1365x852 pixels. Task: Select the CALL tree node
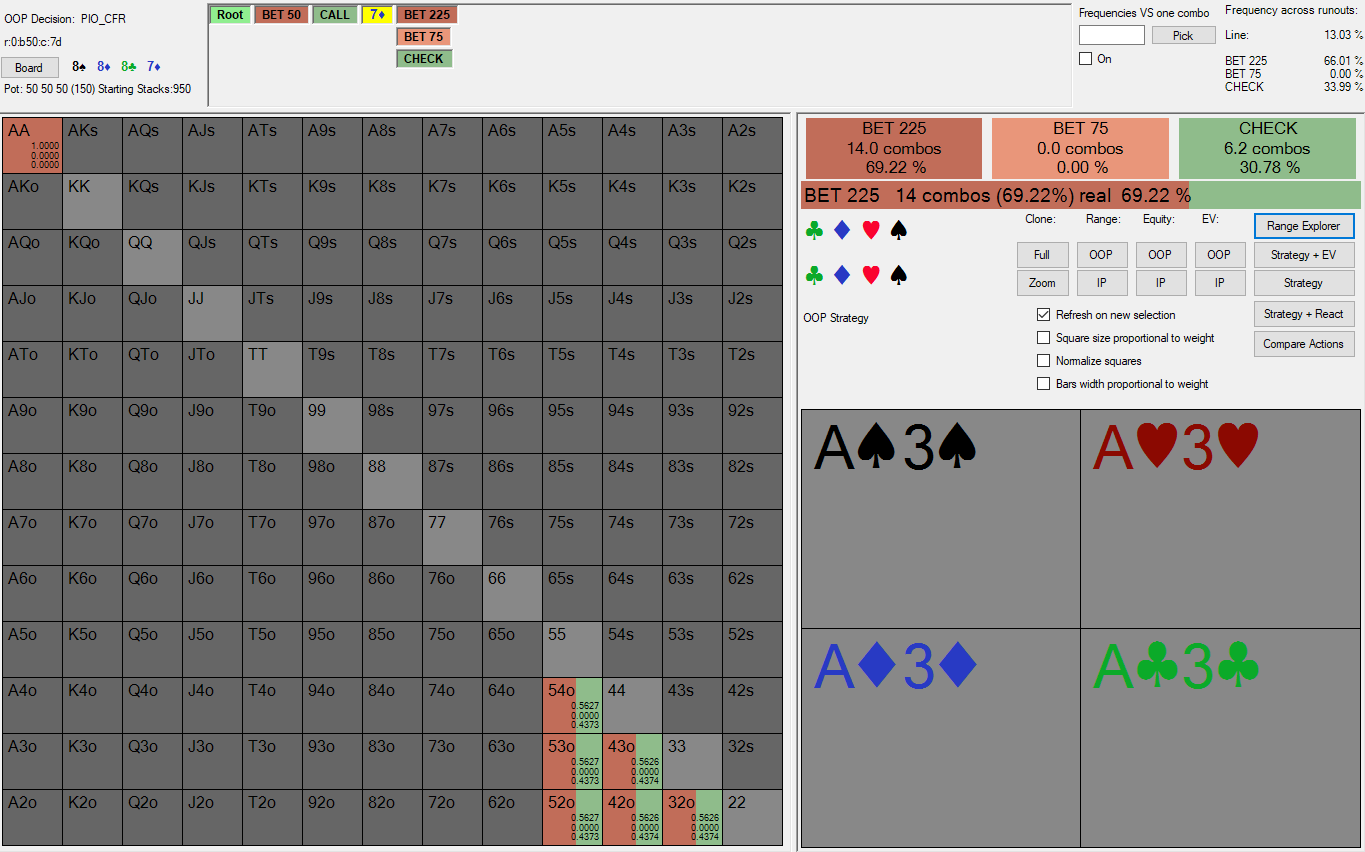(x=335, y=15)
